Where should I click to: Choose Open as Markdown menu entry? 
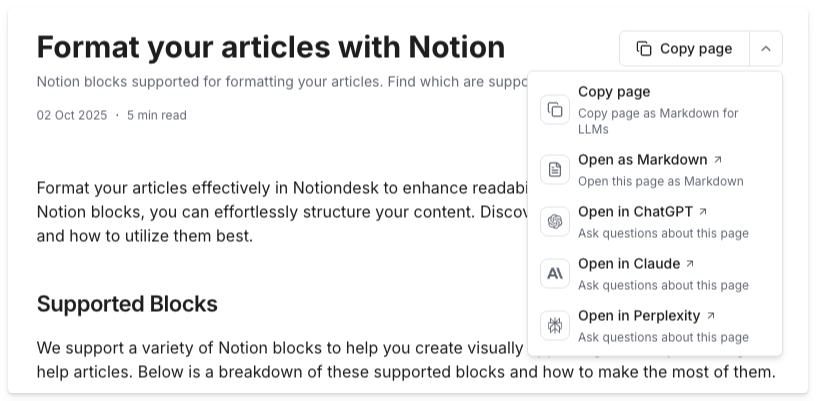pos(642,160)
